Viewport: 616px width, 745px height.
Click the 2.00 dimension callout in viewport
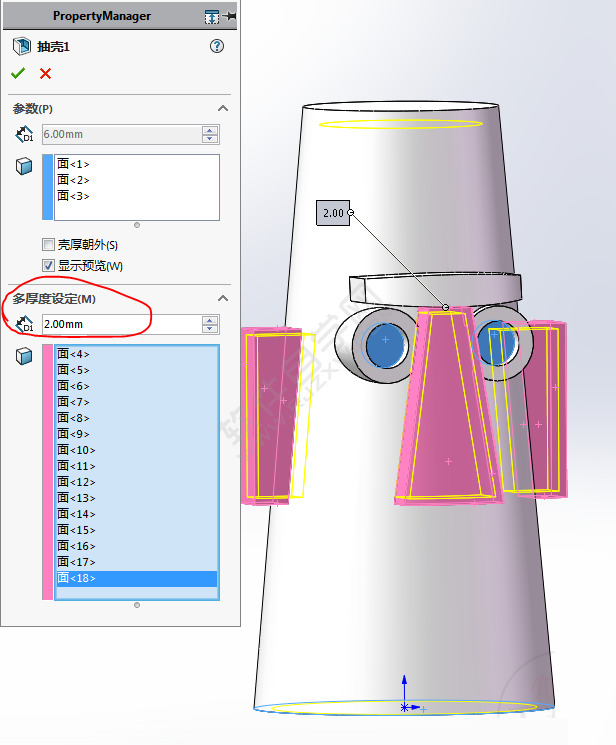click(333, 213)
